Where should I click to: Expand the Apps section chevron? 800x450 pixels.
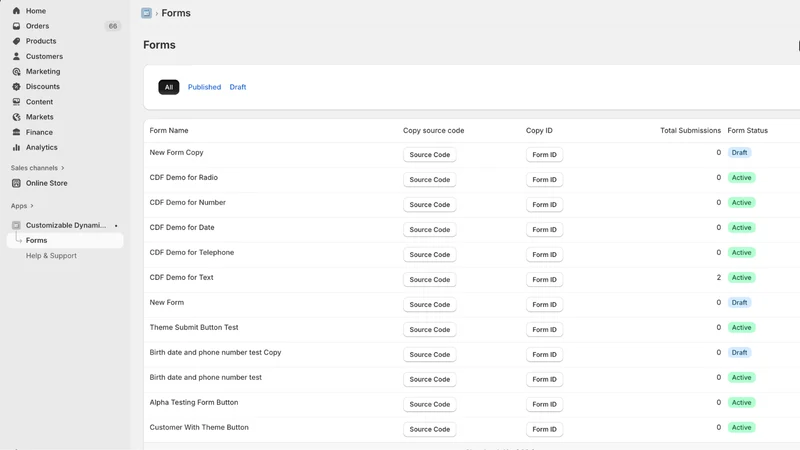coord(32,206)
